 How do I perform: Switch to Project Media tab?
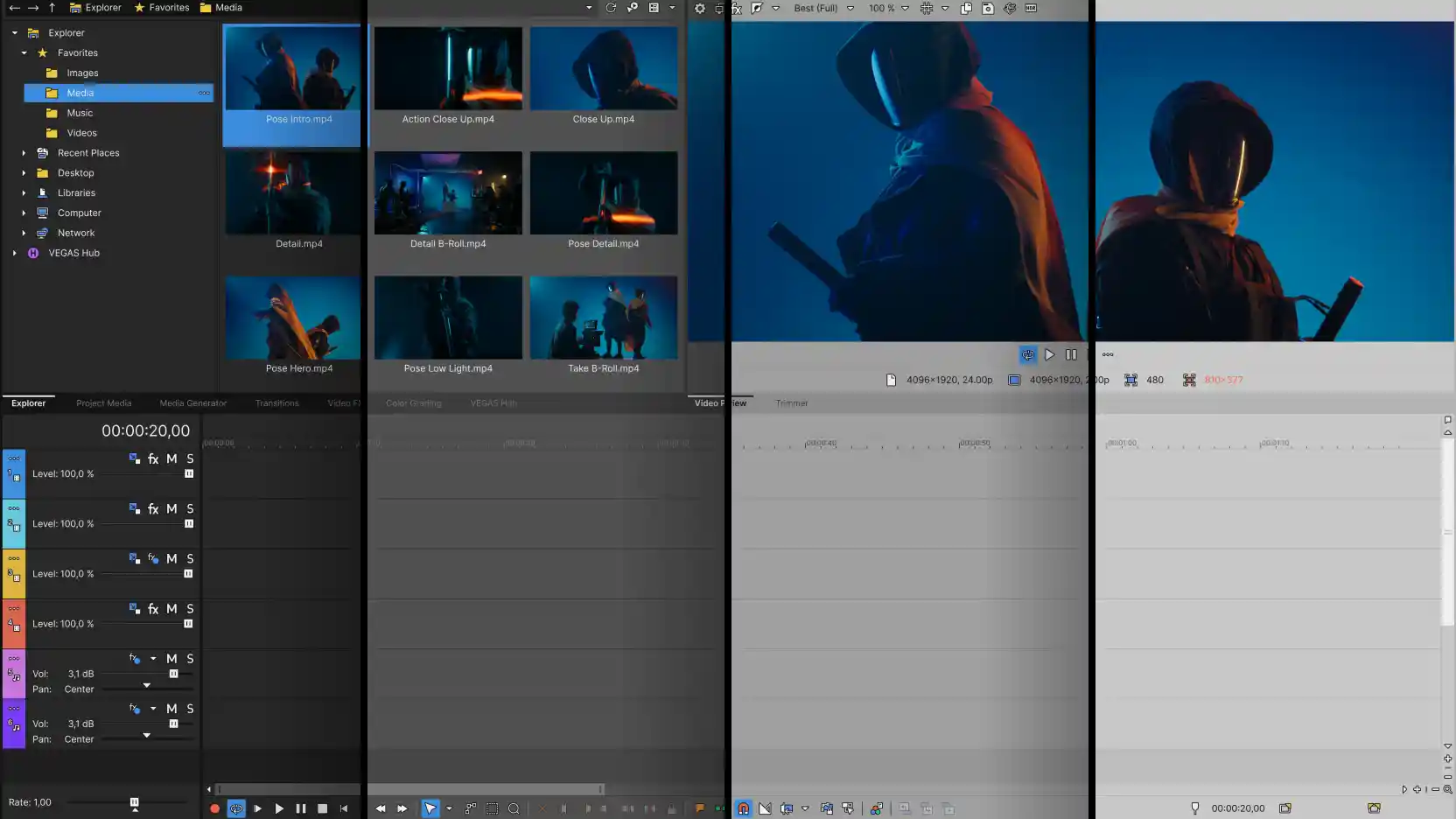pyautogui.click(x=103, y=403)
